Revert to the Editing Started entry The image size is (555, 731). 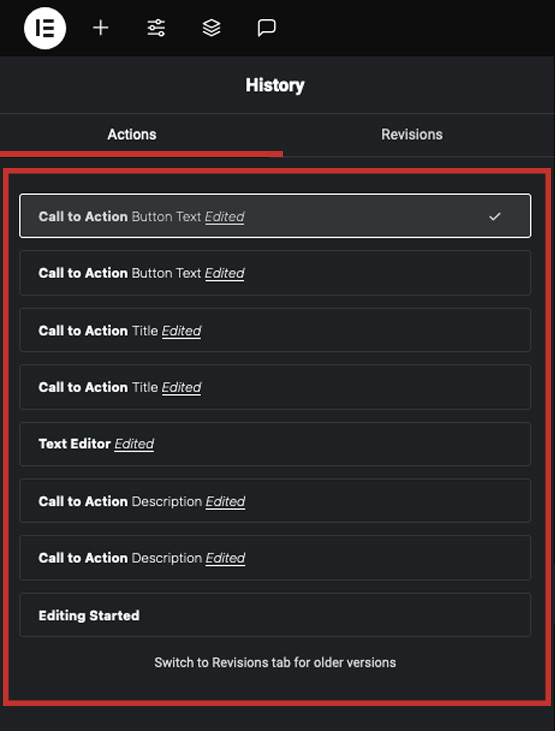point(275,615)
